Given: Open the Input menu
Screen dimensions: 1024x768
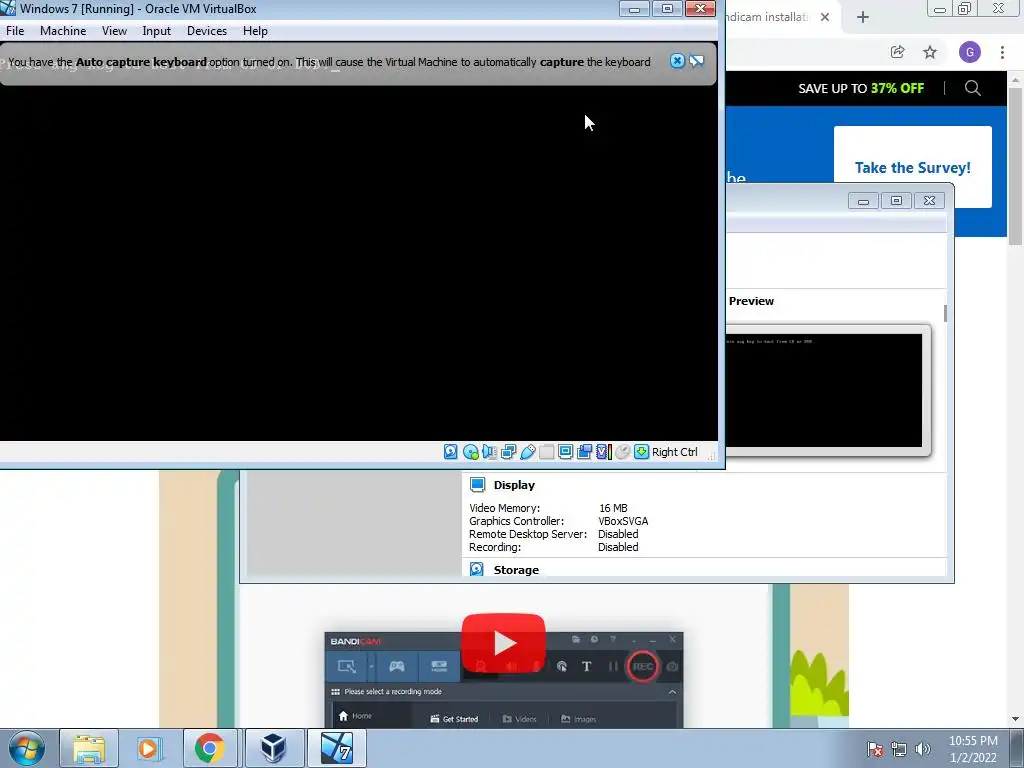Looking at the screenshot, I should [x=157, y=31].
